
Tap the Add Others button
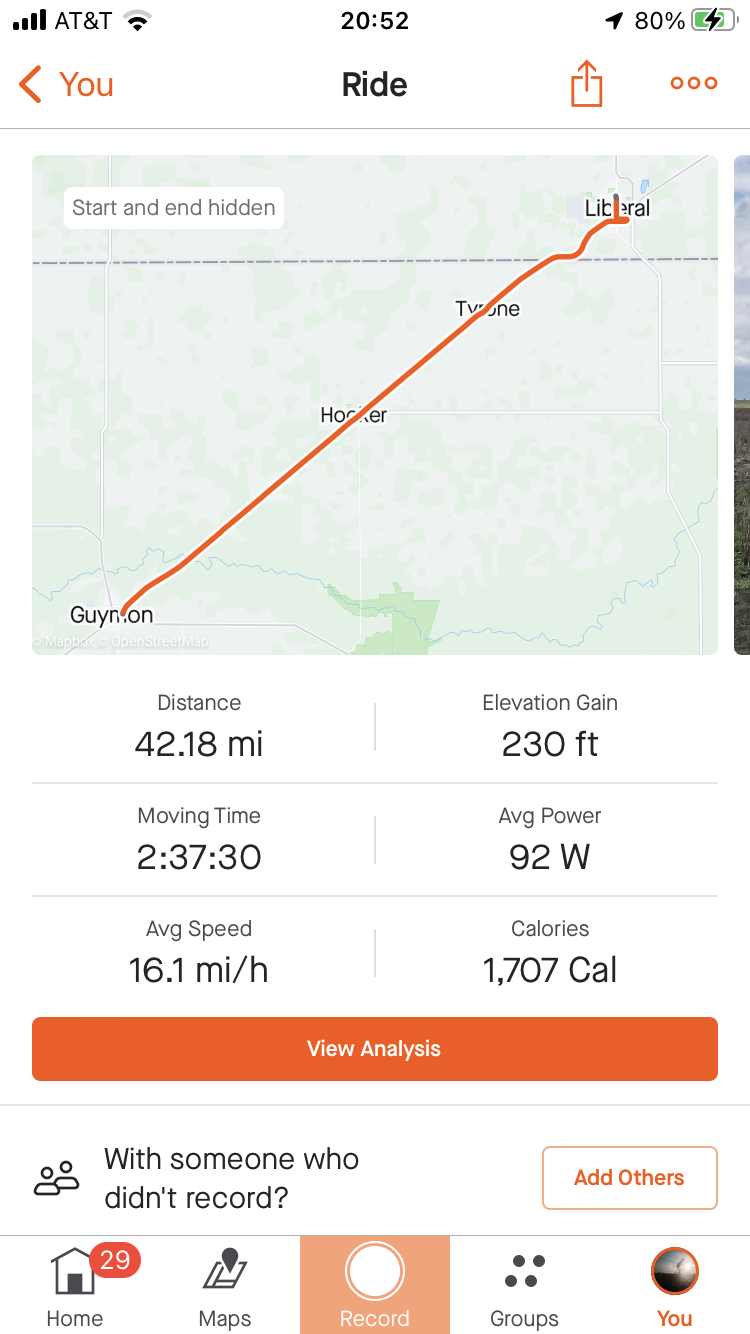[x=629, y=1178]
